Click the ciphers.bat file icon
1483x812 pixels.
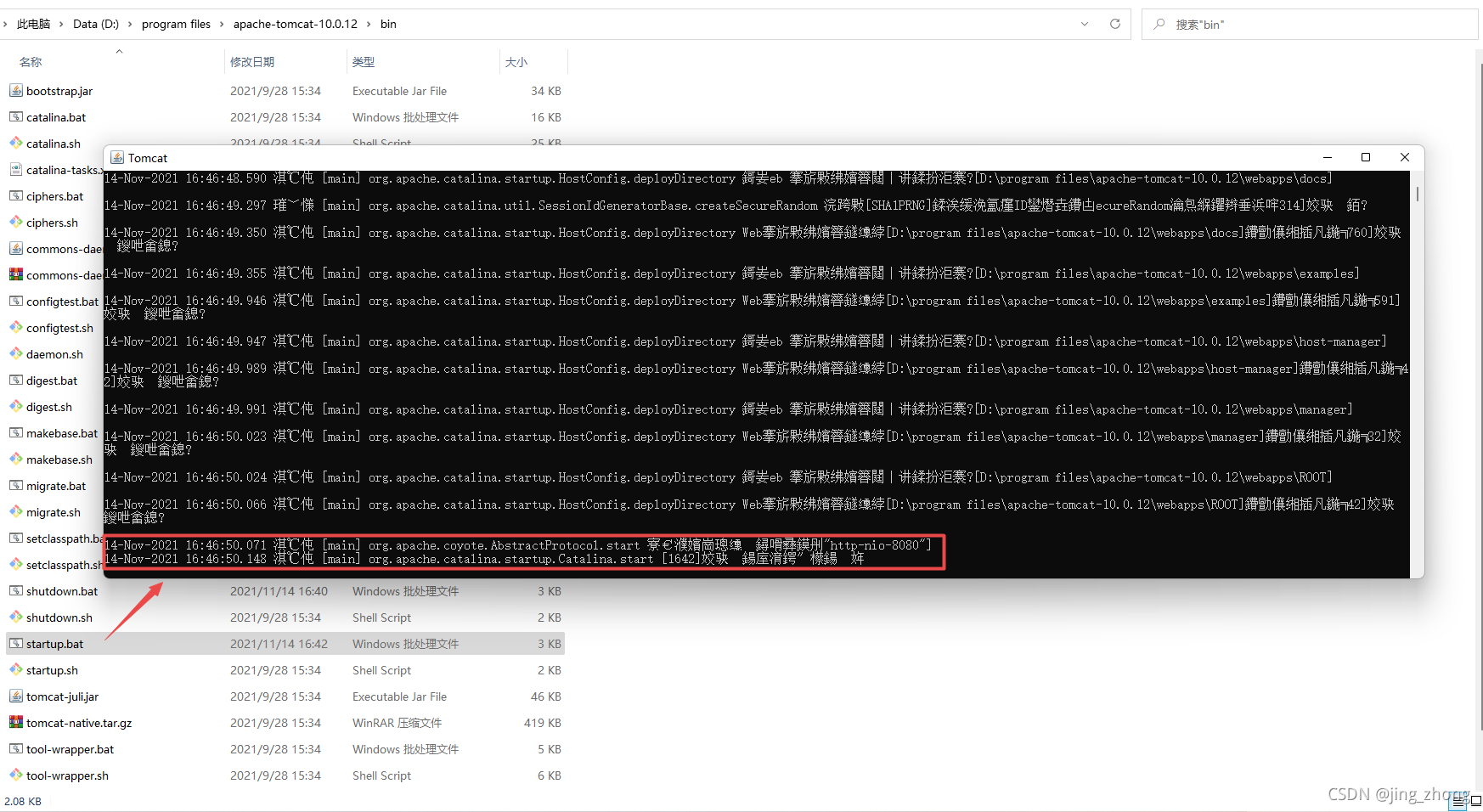click(x=16, y=196)
